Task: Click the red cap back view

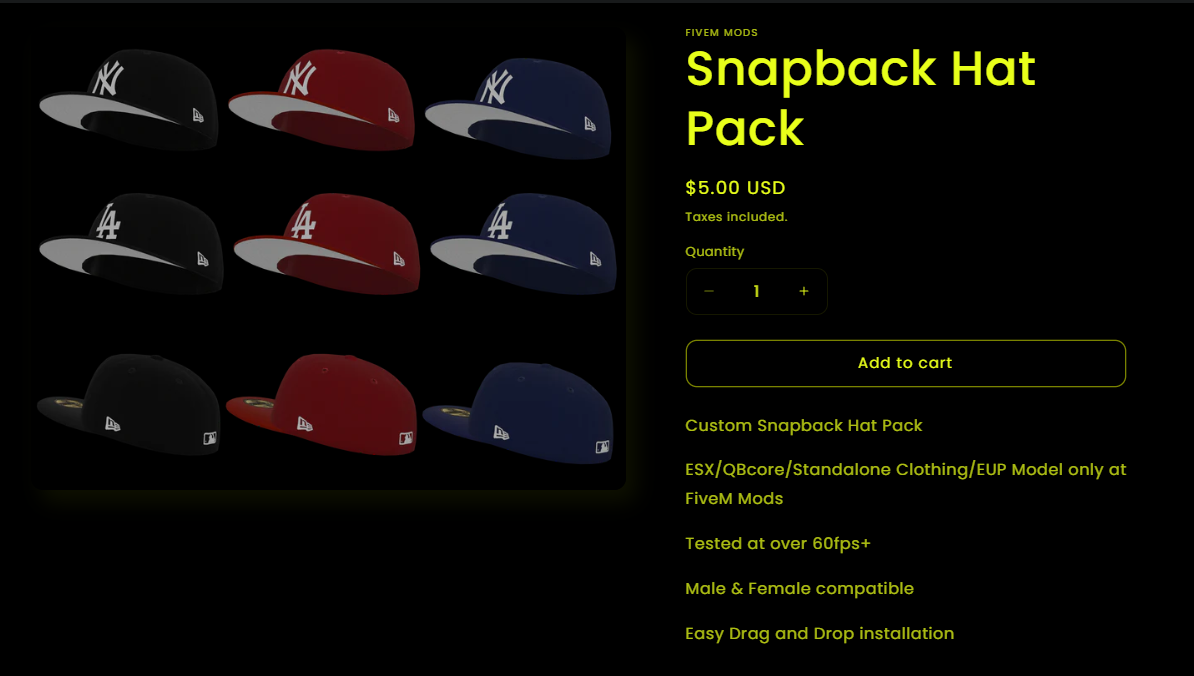Action: tap(322, 404)
